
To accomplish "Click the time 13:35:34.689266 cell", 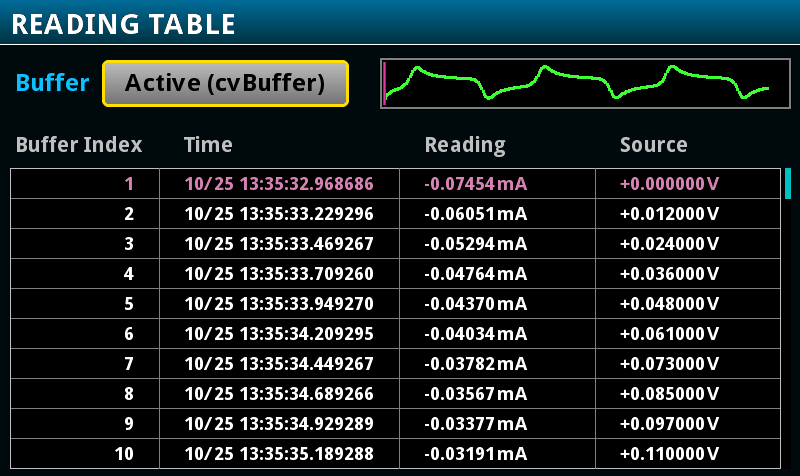I will coord(279,394).
